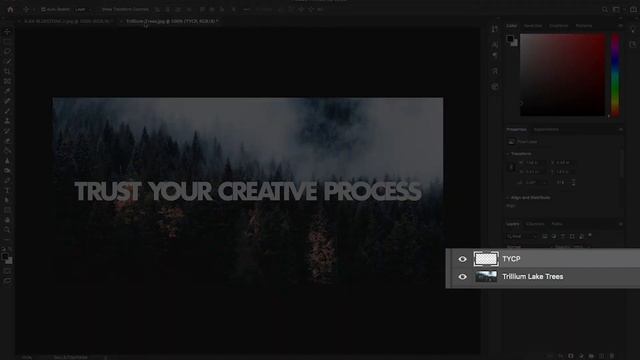Open the Color panel options menu

(x=620, y=26)
